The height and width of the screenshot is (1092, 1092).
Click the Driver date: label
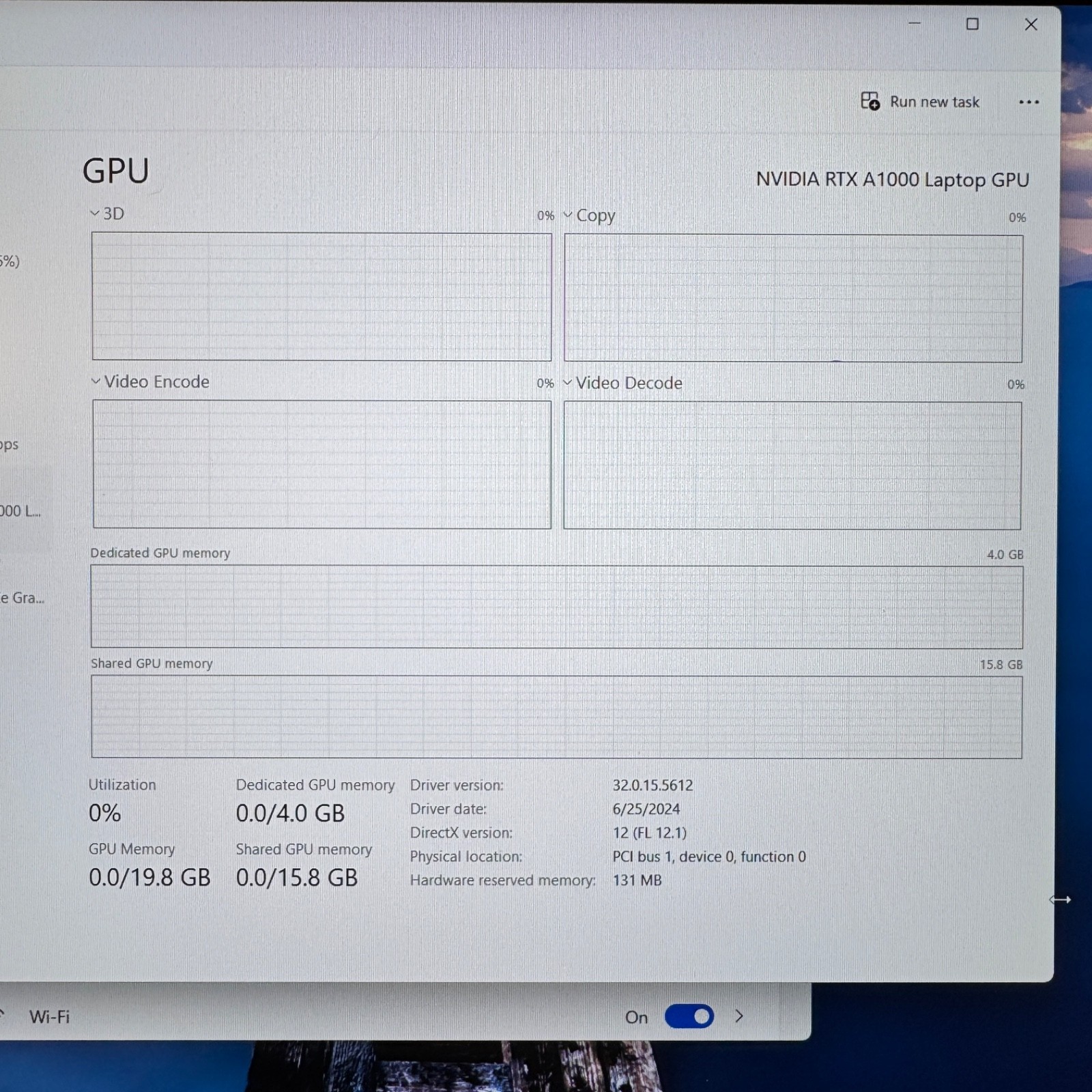[448, 809]
